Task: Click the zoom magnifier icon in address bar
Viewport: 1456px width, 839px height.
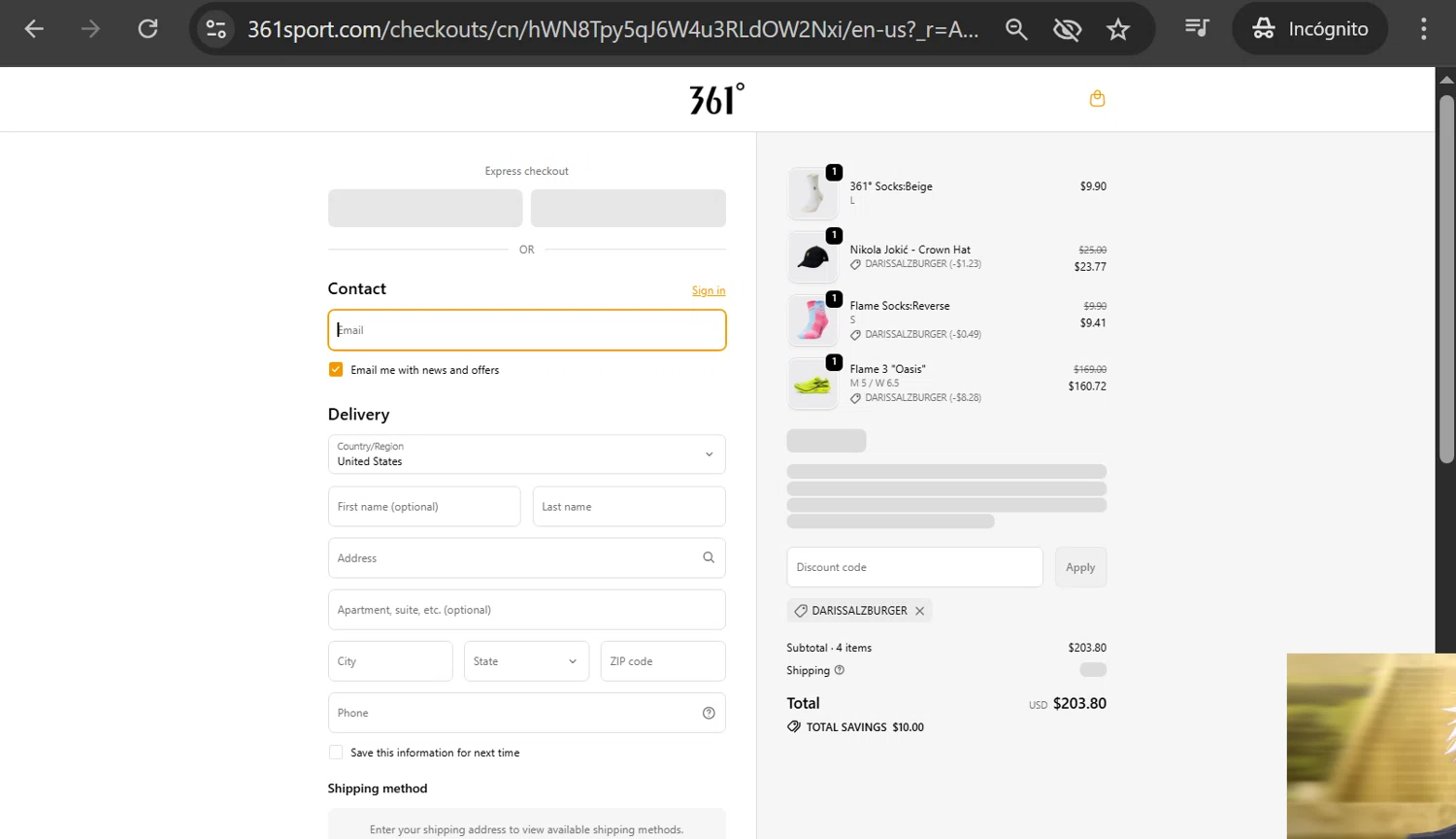Action: tap(1016, 29)
